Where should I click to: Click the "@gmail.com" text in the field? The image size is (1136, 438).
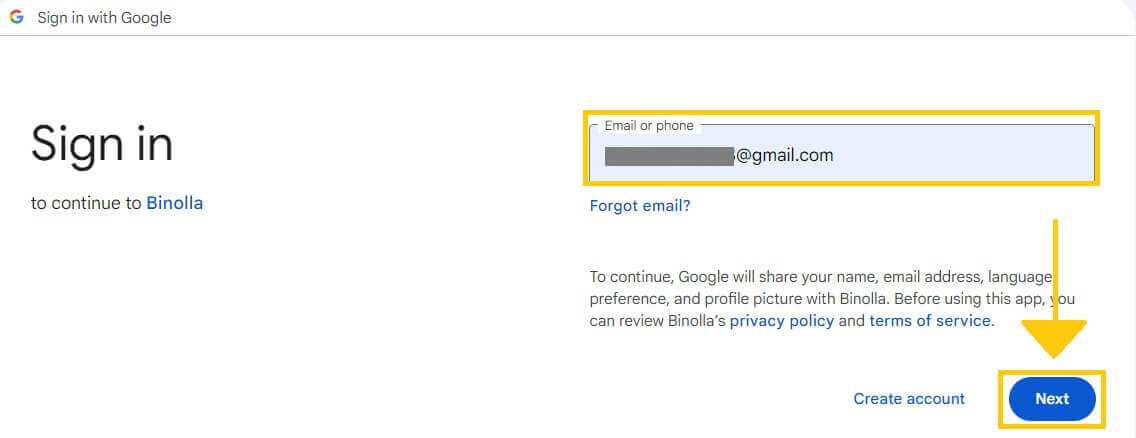click(x=785, y=156)
